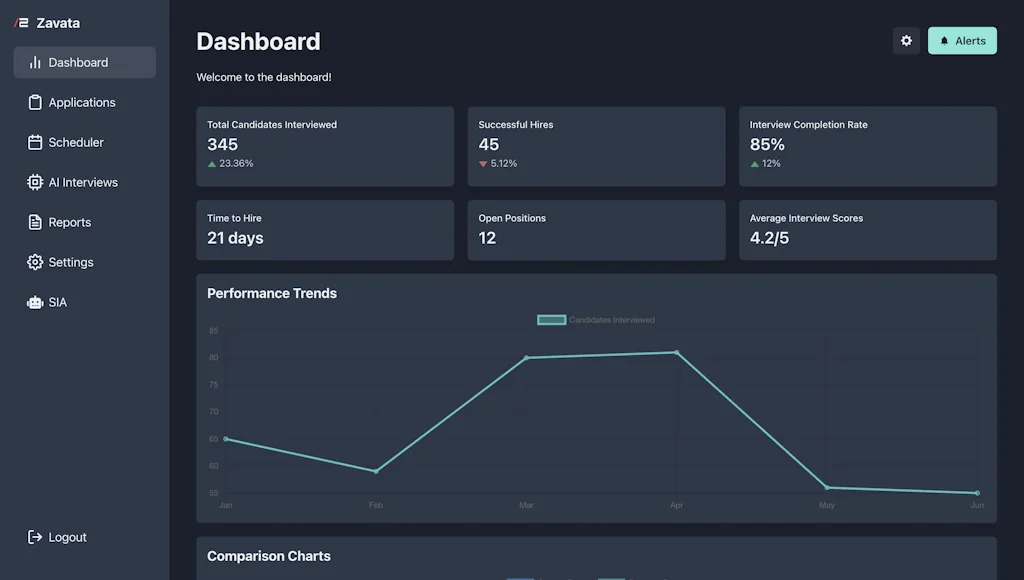This screenshot has height=580, width=1024.
Task: Click the Zavata logo icon
Action: 22,22
